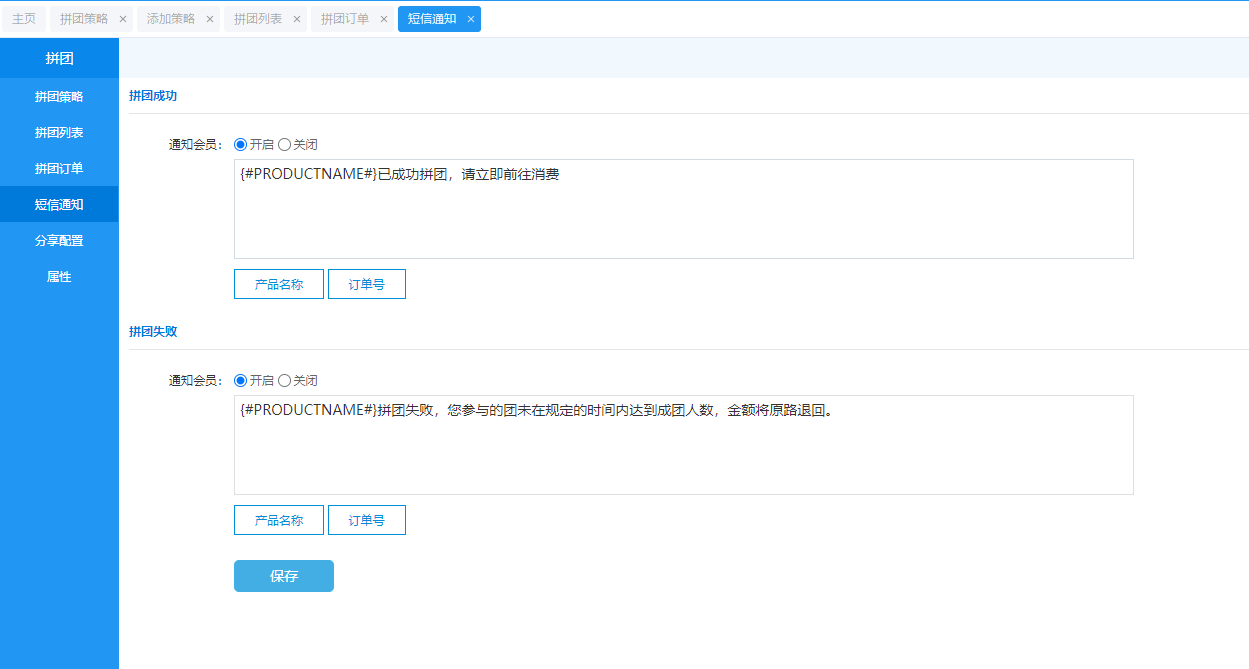Switch to the 拼团列表 tab
Screen dimensions: 1249x669
(x=258, y=19)
